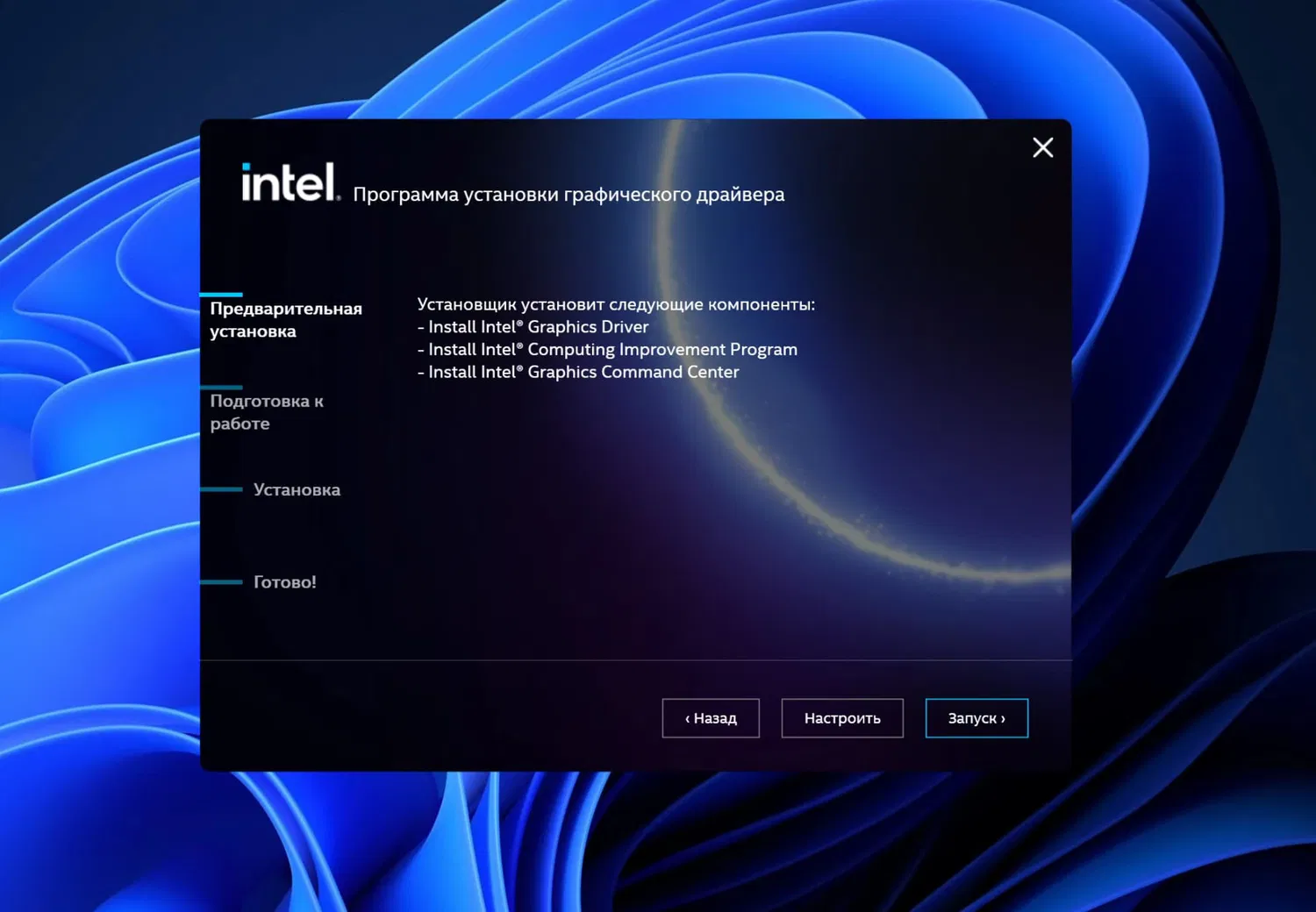Screen dimensions: 1316x912
Task: Select the Предварительная установка step
Action: click(286, 320)
